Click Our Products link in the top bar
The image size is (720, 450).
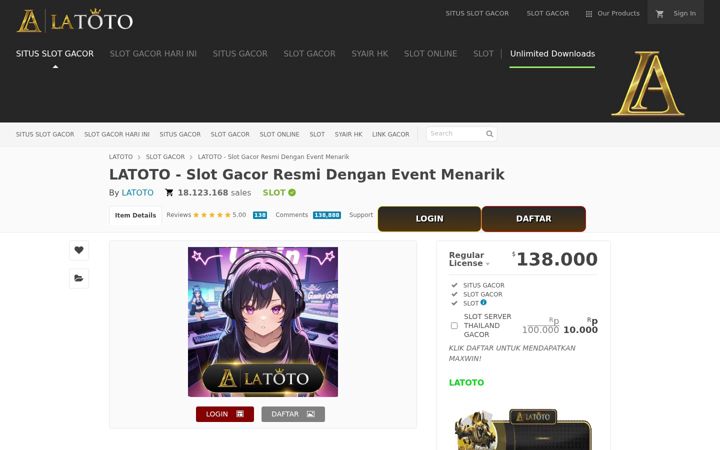point(618,14)
